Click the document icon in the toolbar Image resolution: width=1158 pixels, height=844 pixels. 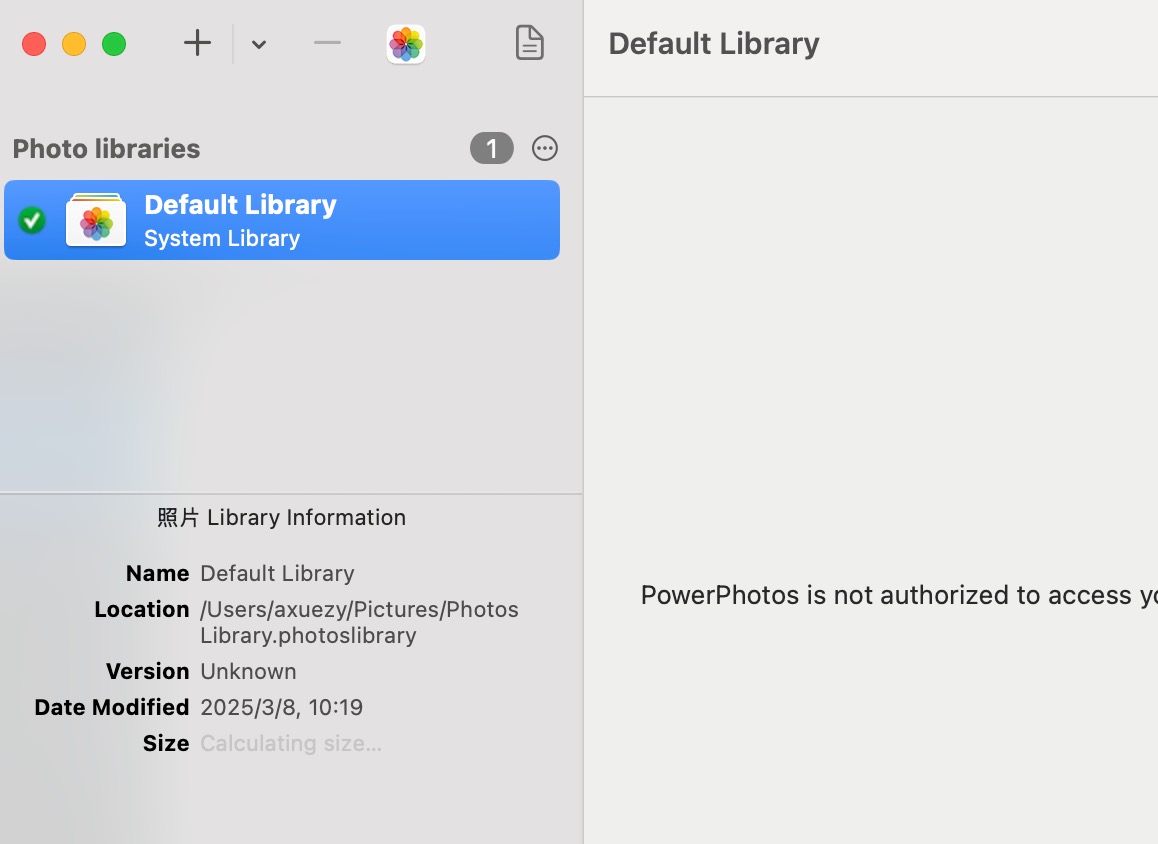coord(530,43)
